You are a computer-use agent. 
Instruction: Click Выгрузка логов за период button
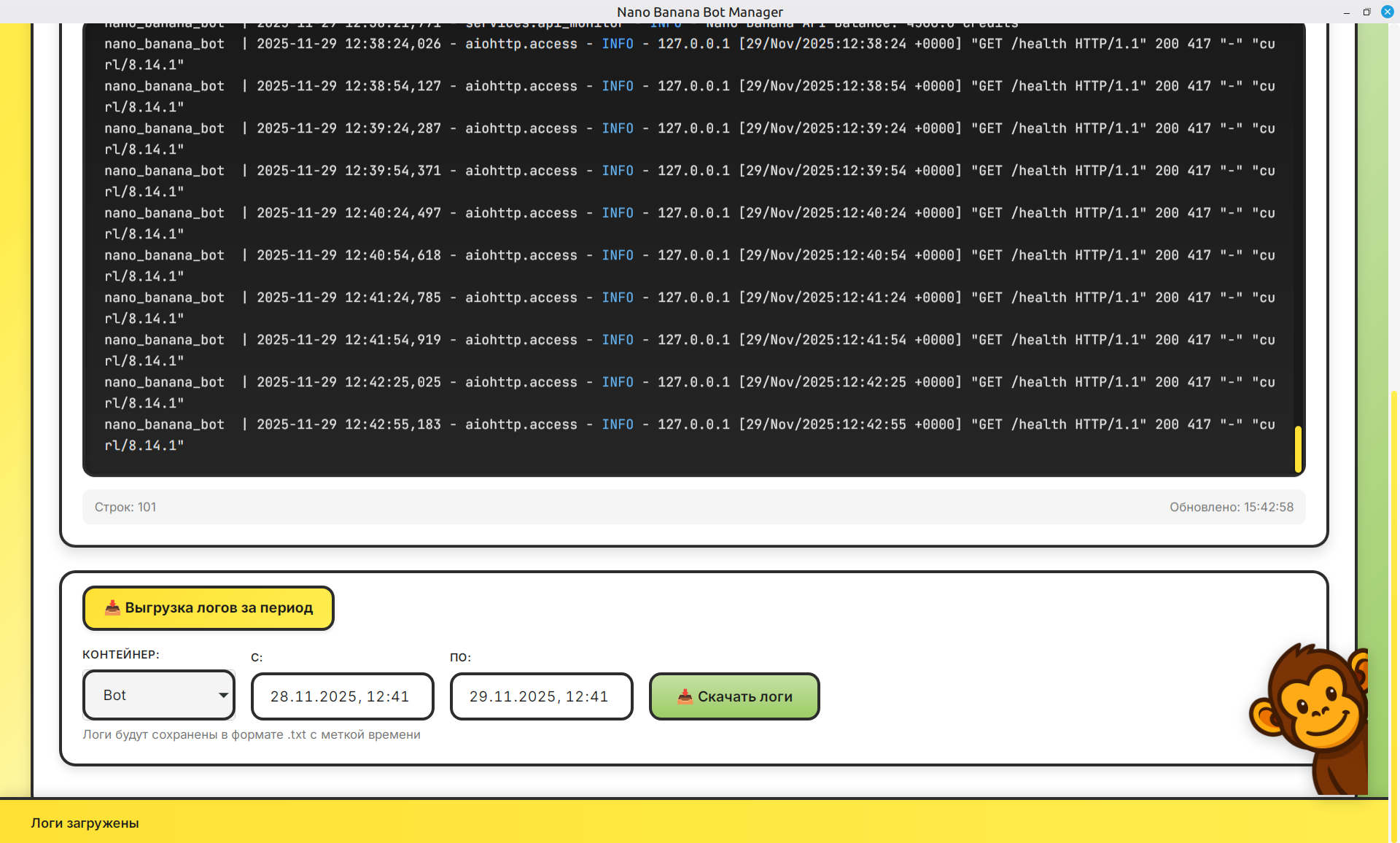pos(209,607)
